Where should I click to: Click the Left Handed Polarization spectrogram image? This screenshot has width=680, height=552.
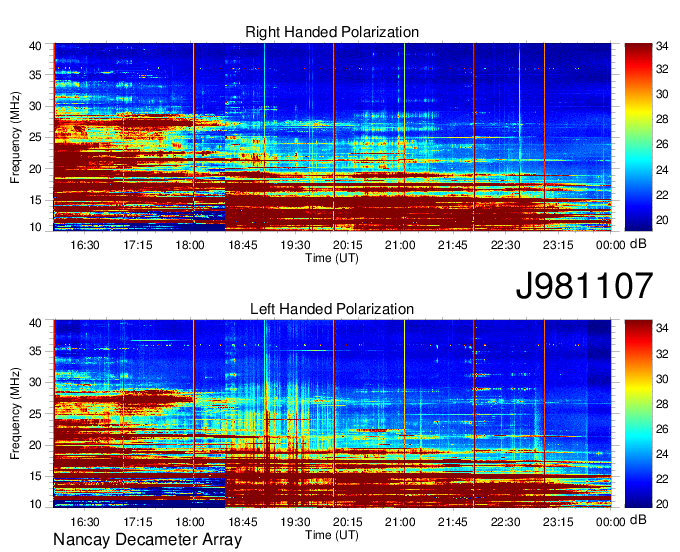click(x=332, y=414)
